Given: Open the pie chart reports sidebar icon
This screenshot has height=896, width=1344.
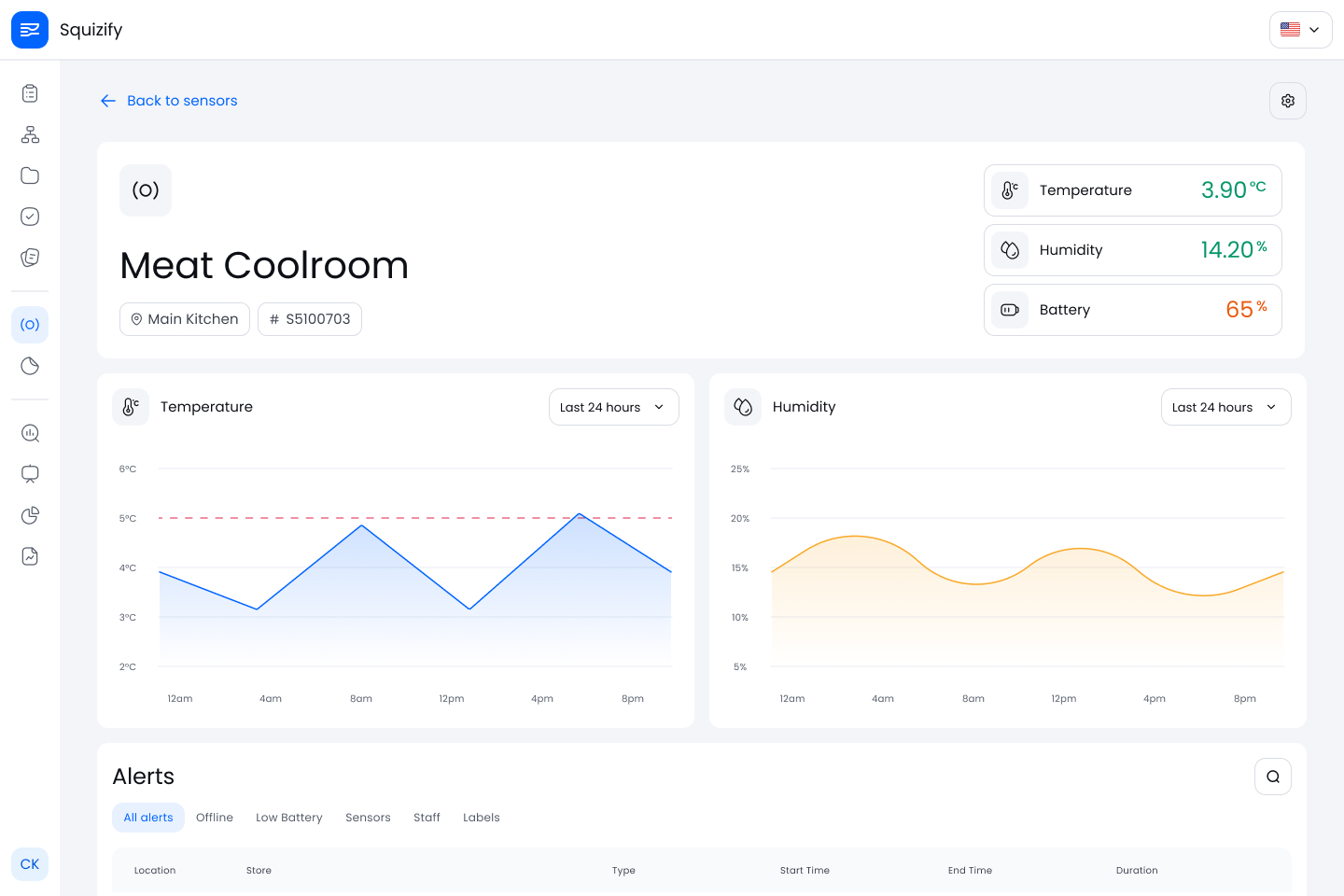Looking at the screenshot, I should coord(30,515).
